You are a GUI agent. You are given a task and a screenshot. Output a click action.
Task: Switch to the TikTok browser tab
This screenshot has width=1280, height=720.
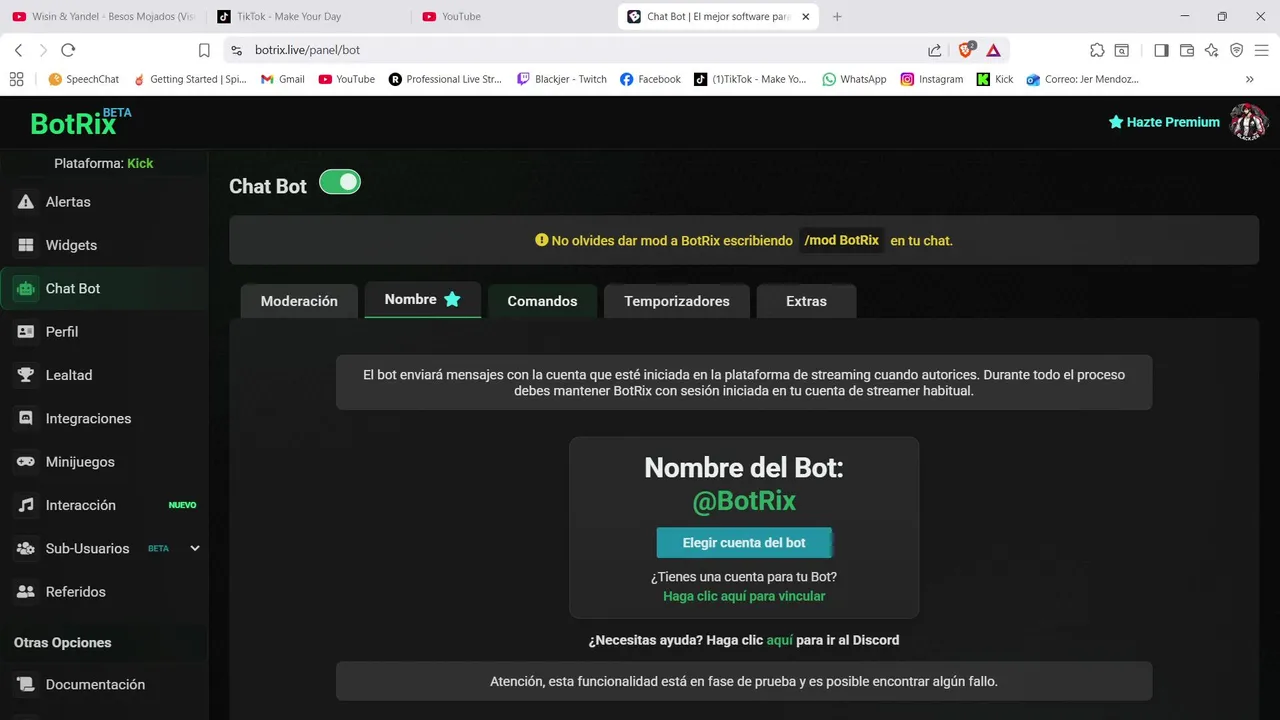click(307, 16)
